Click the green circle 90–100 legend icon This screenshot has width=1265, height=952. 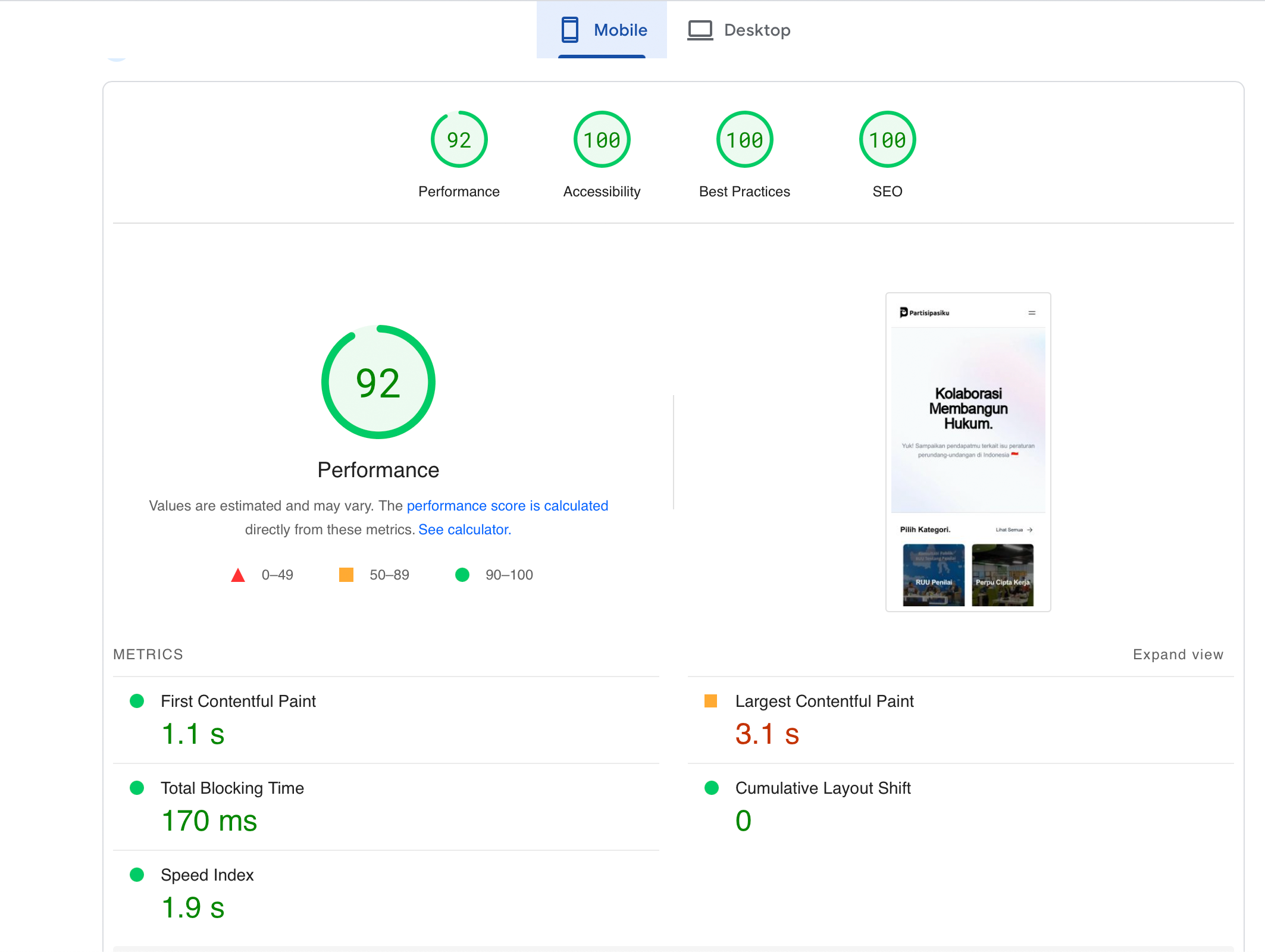(x=462, y=575)
